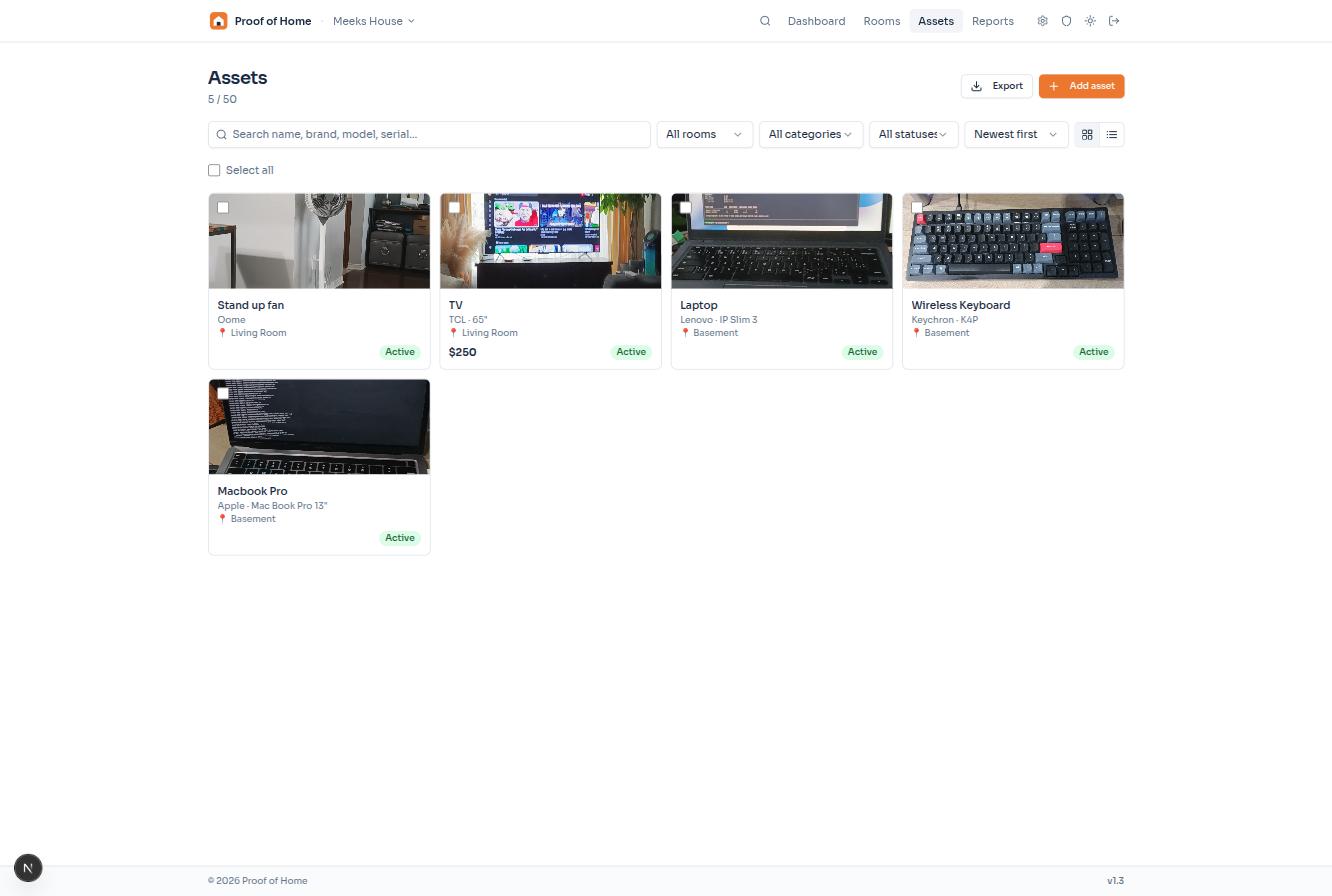Expand the All categories filter

(811, 134)
